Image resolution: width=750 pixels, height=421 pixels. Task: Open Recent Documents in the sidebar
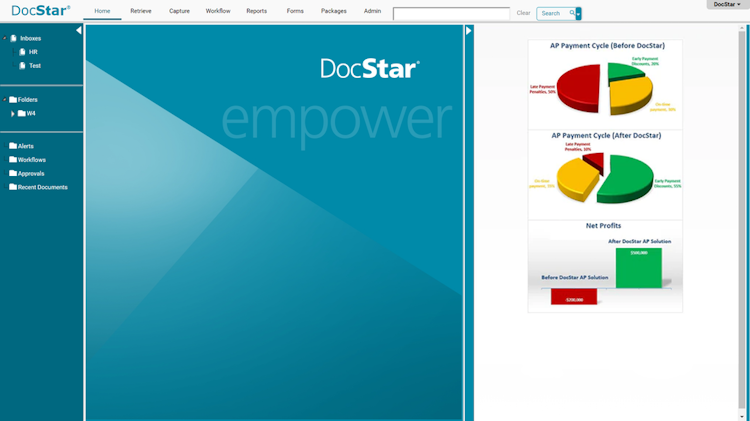pos(43,188)
